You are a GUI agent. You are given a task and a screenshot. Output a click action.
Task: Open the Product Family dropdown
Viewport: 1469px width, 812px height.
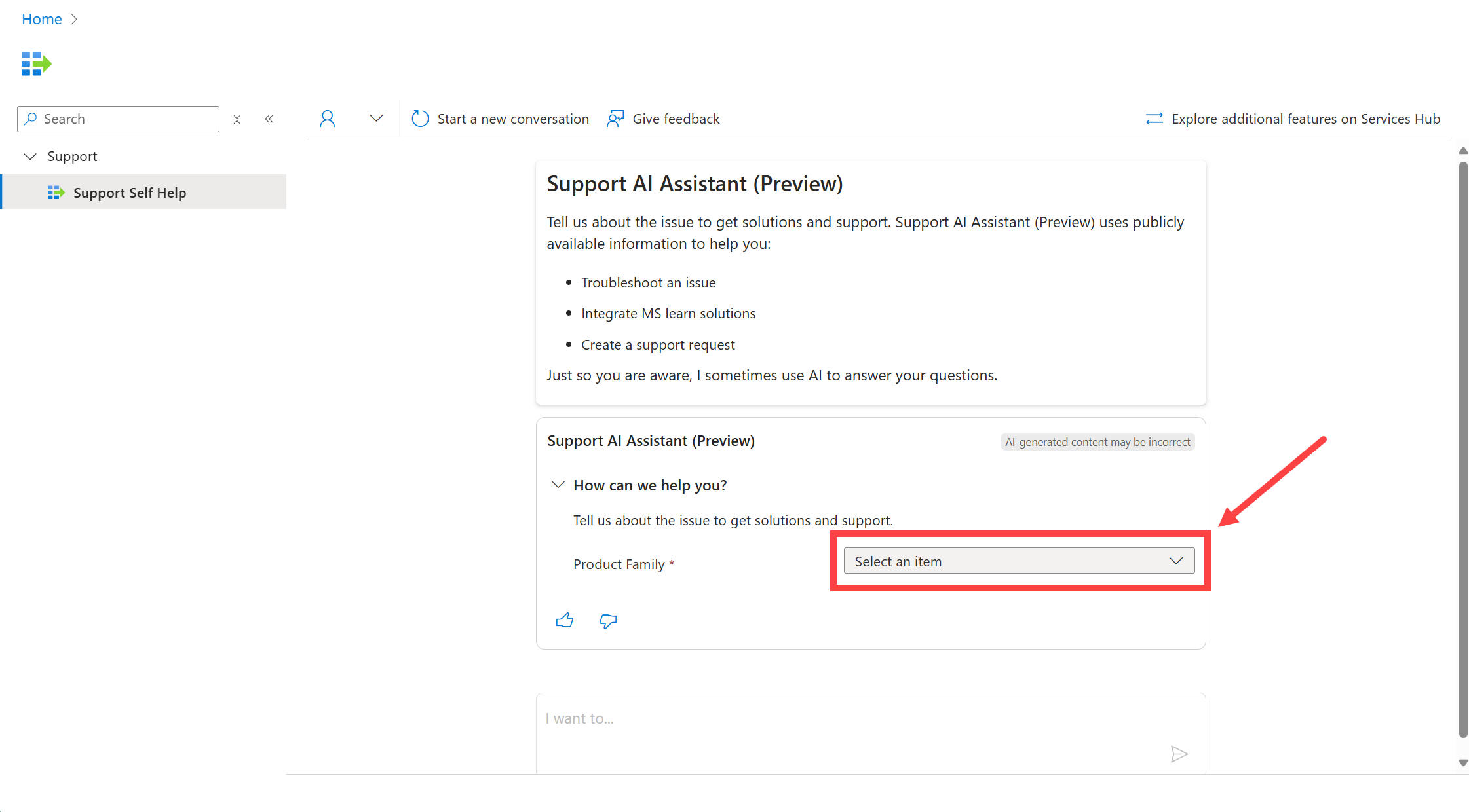click(1019, 561)
